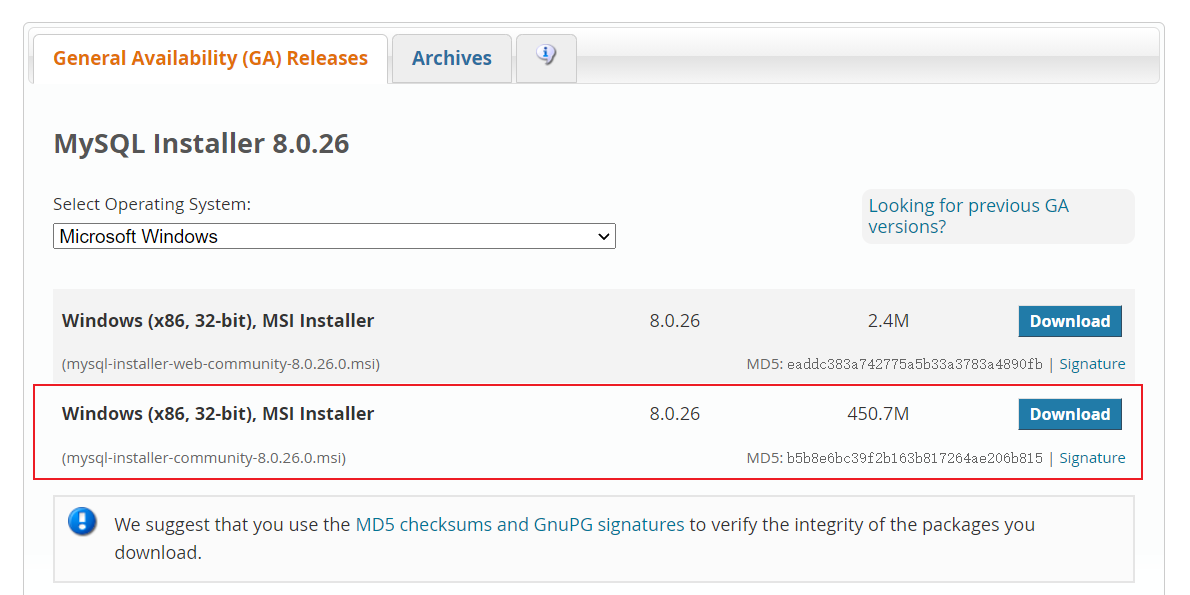Image resolution: width=1190 pixels, height=595 pixels.
Task: Click Signature link for the full community installer
Action: click(x=1092, y=457)
